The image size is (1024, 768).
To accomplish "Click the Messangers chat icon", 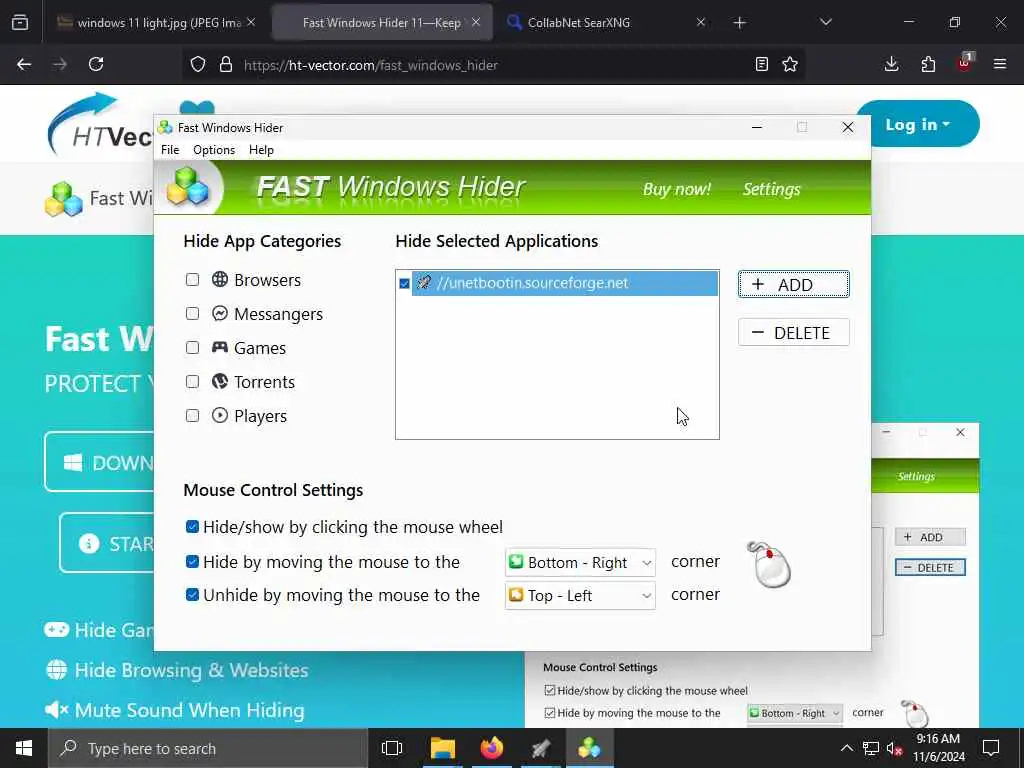I will click(x=219, y=313).
